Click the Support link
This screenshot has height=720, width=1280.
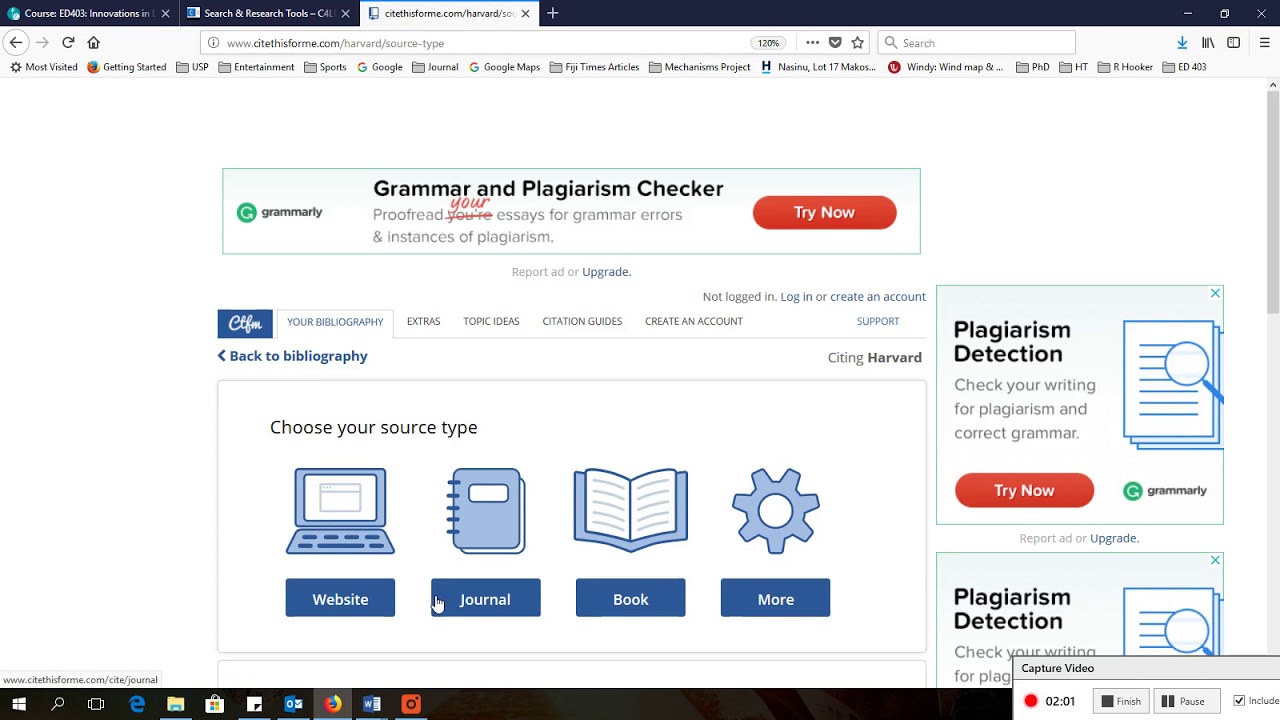tap(878, 321)
